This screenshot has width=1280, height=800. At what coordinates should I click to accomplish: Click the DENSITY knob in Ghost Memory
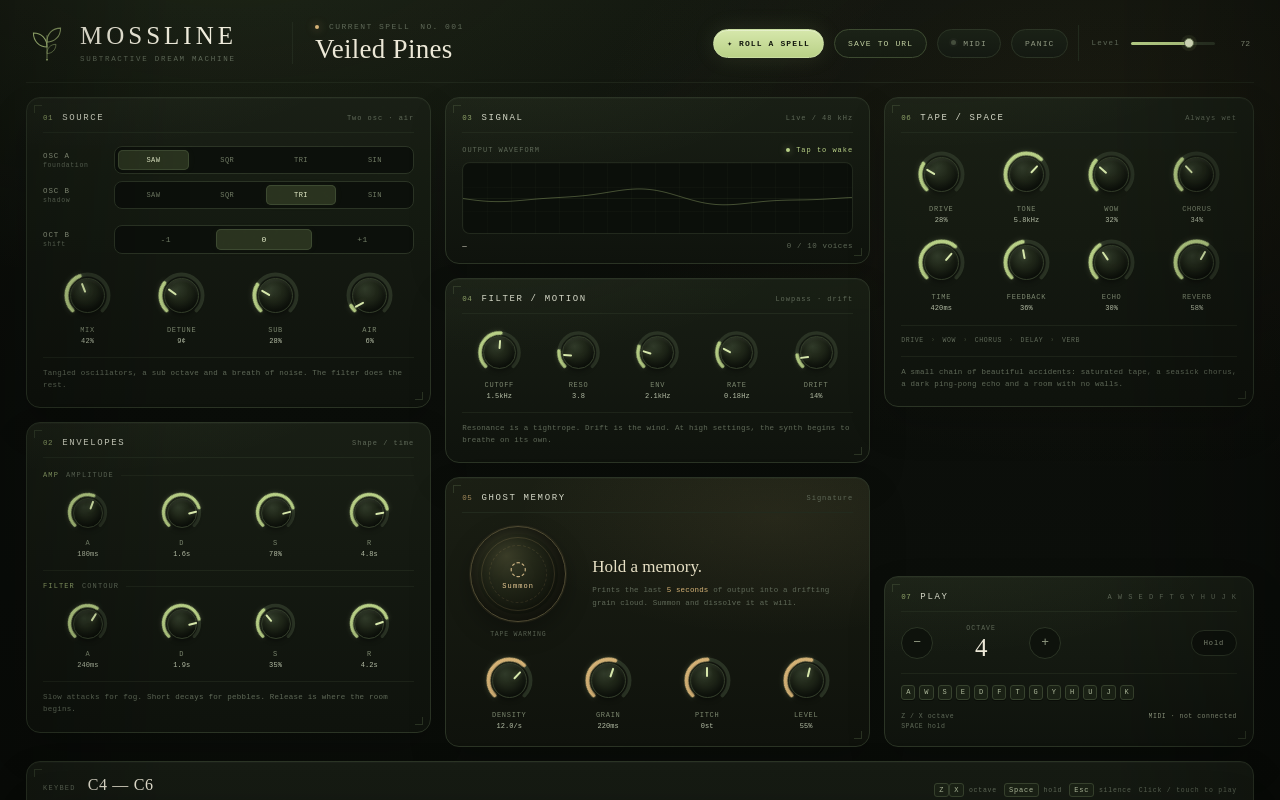tap(509, 680)
